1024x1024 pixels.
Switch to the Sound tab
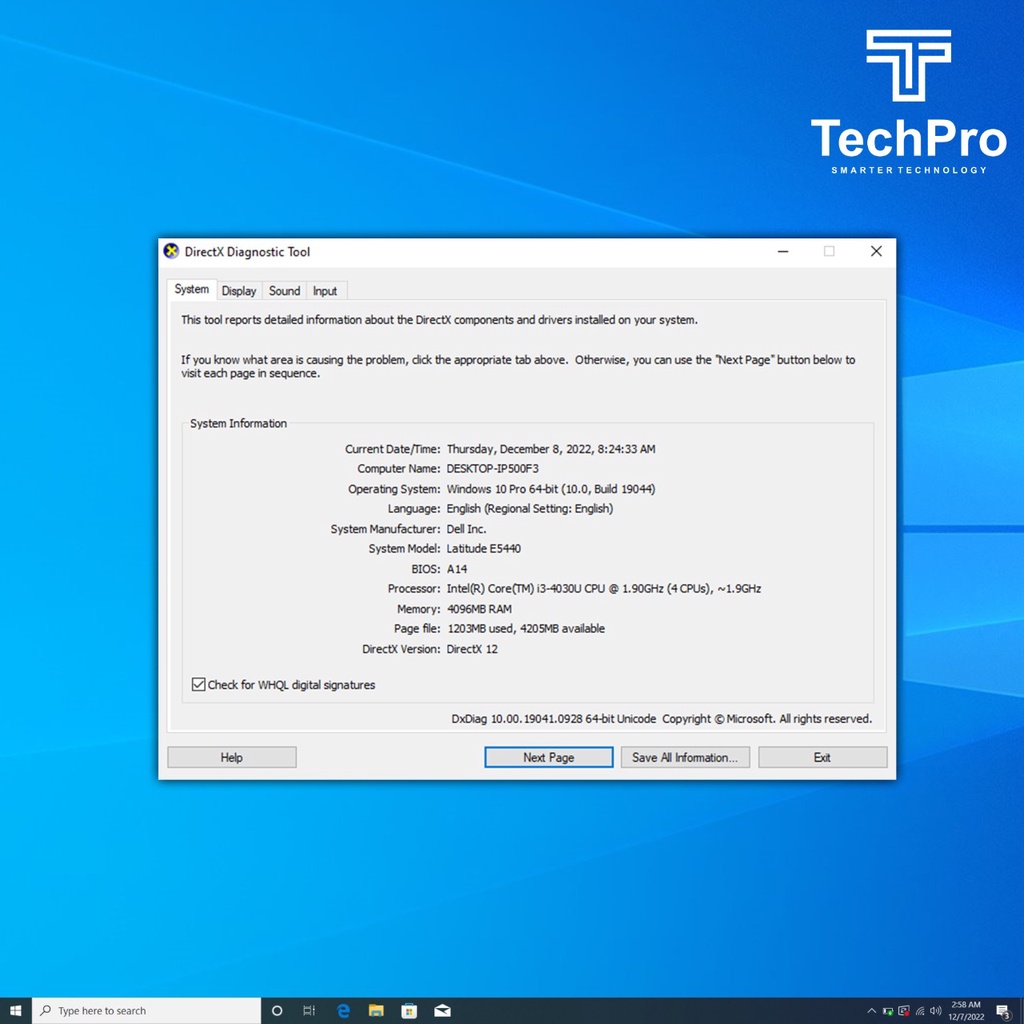click(284, 291)
